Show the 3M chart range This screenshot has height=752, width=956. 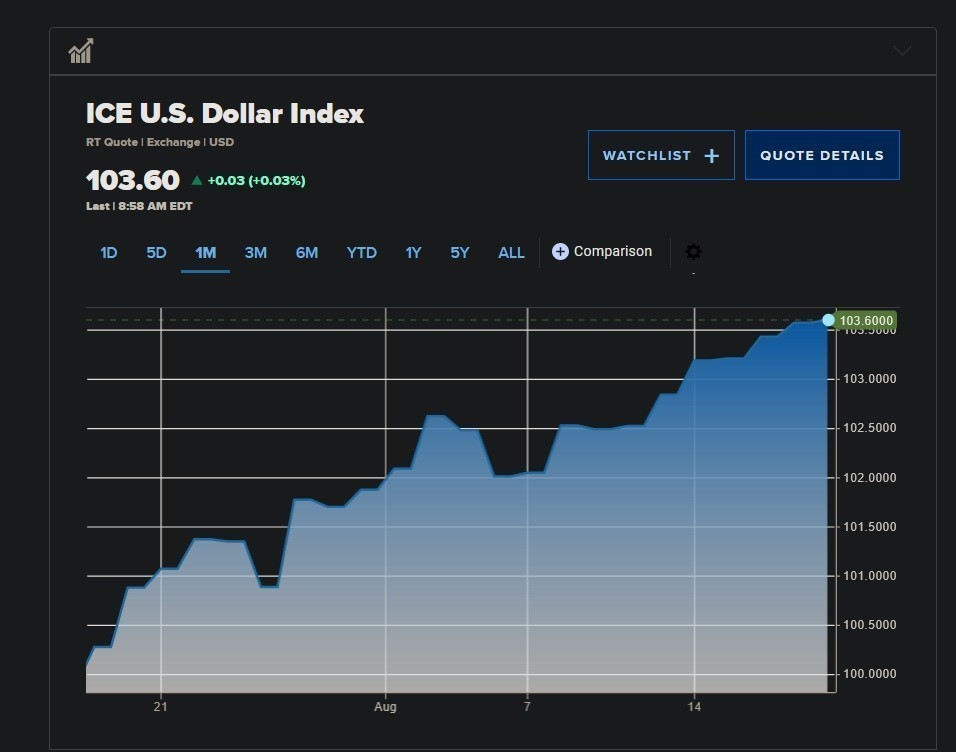pyautogui.click(x=255, y=253)
